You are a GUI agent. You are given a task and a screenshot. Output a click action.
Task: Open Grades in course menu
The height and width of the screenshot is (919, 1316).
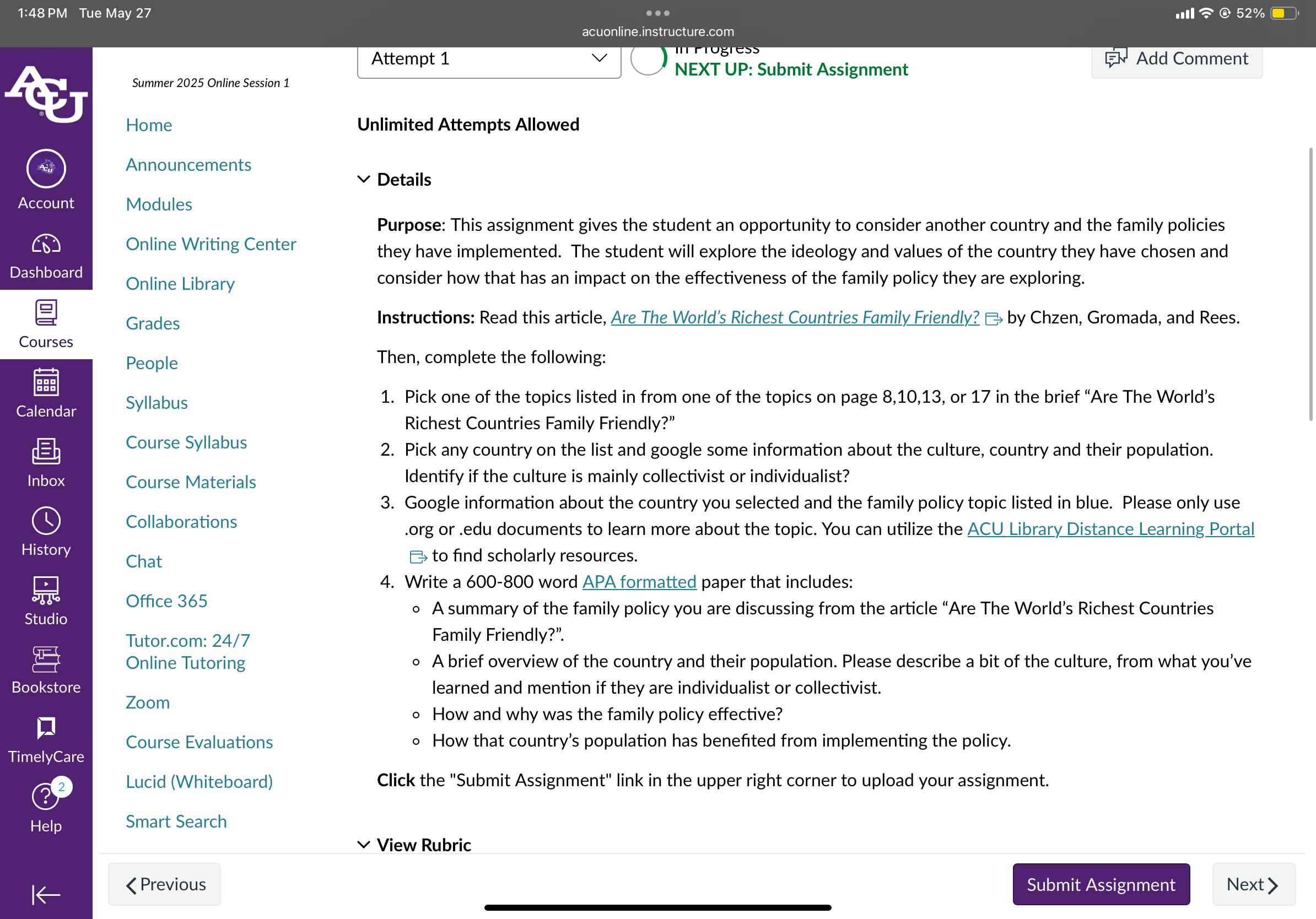[x=153, y=323]
